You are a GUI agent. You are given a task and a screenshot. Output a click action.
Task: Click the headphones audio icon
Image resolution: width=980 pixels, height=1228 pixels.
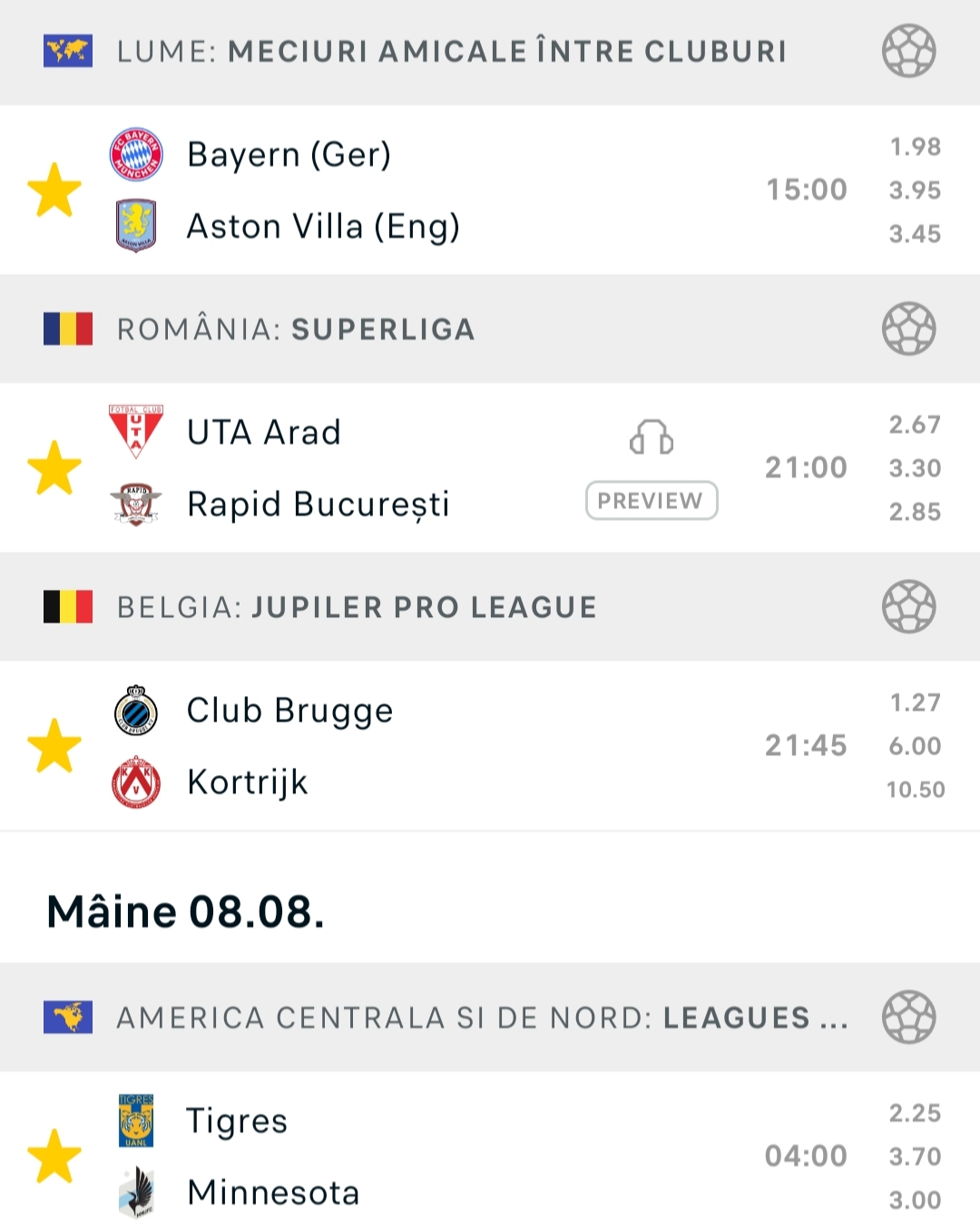tap(652, 437)
